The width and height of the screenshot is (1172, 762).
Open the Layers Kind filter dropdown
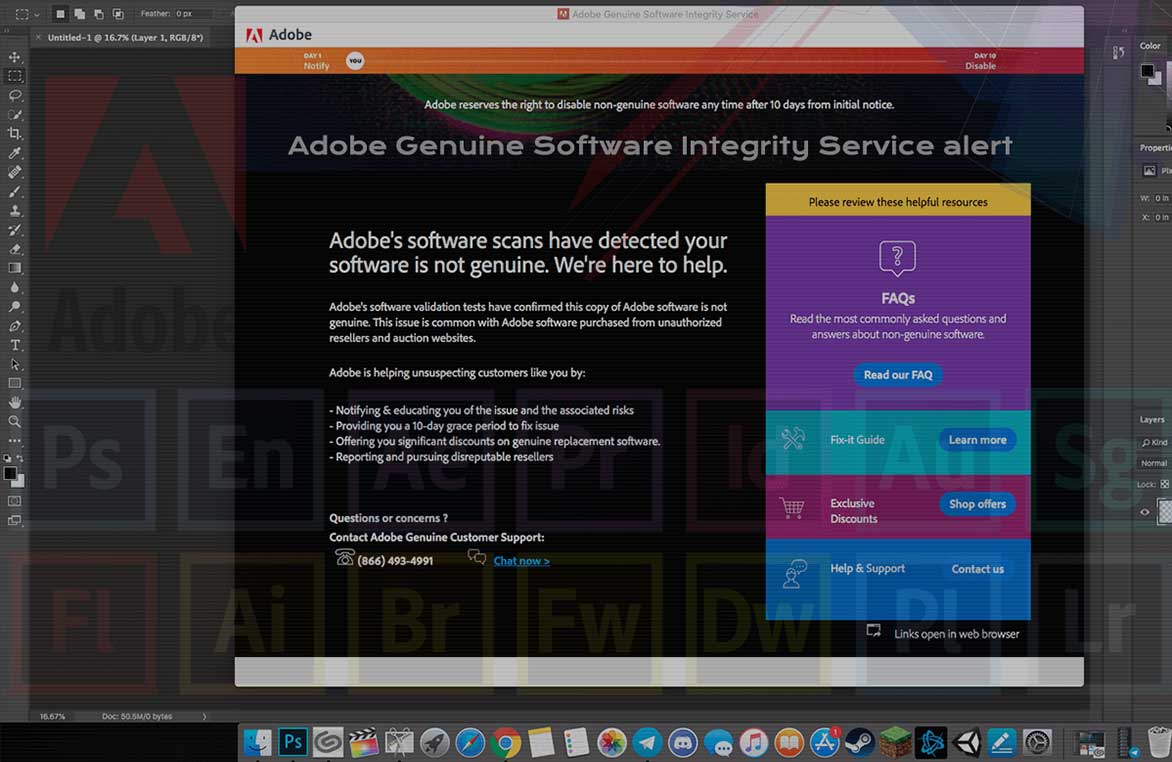pos(1155,443)
